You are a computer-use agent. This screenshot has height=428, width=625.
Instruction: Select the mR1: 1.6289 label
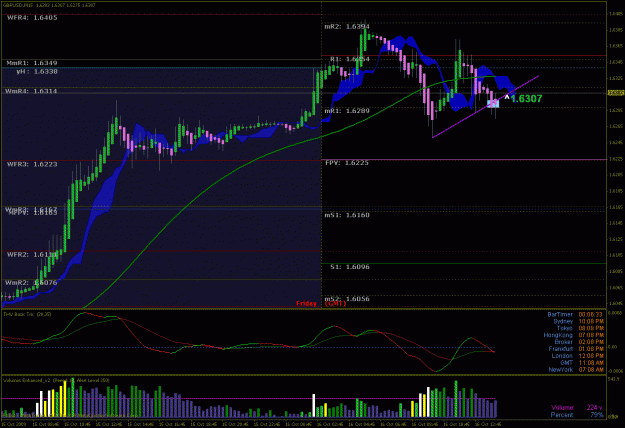coord(347,110)
